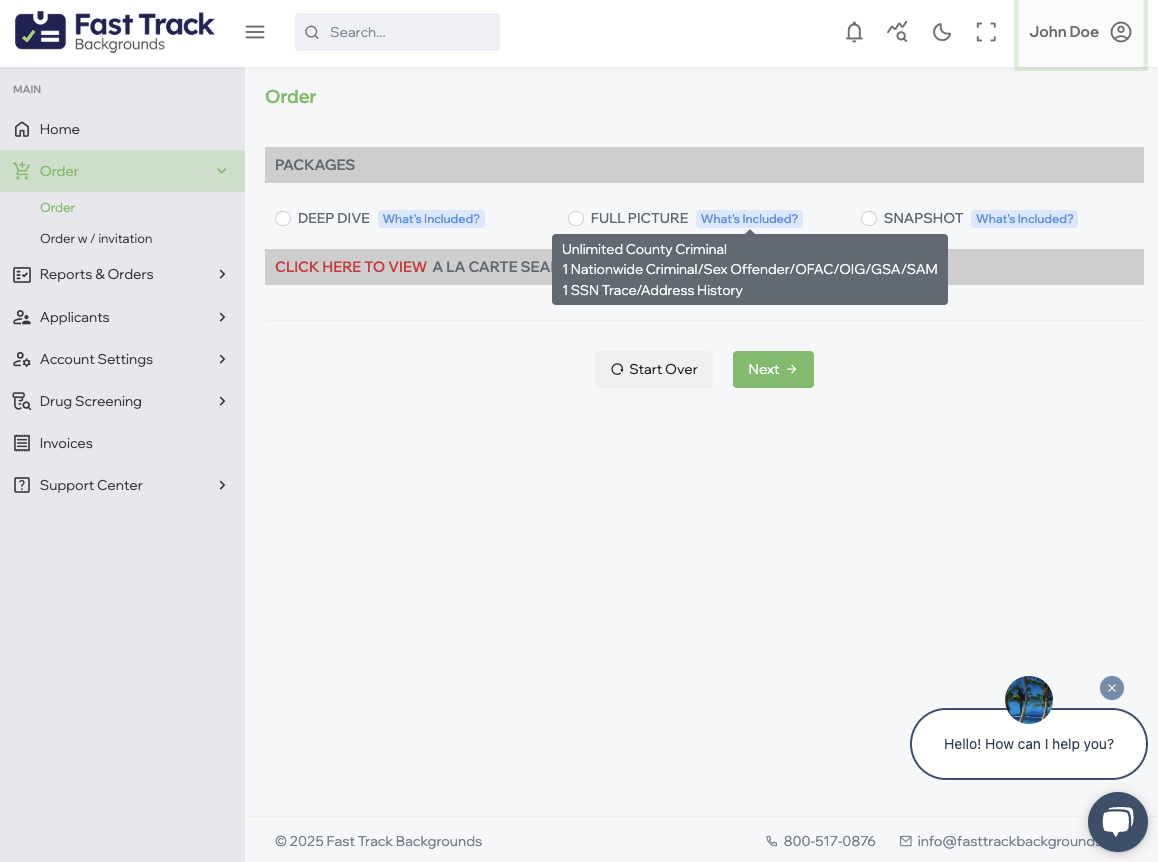Expand the Reports & Orders menu
The height and width of the screenshot is (862, 1158).
pos(122,274)
